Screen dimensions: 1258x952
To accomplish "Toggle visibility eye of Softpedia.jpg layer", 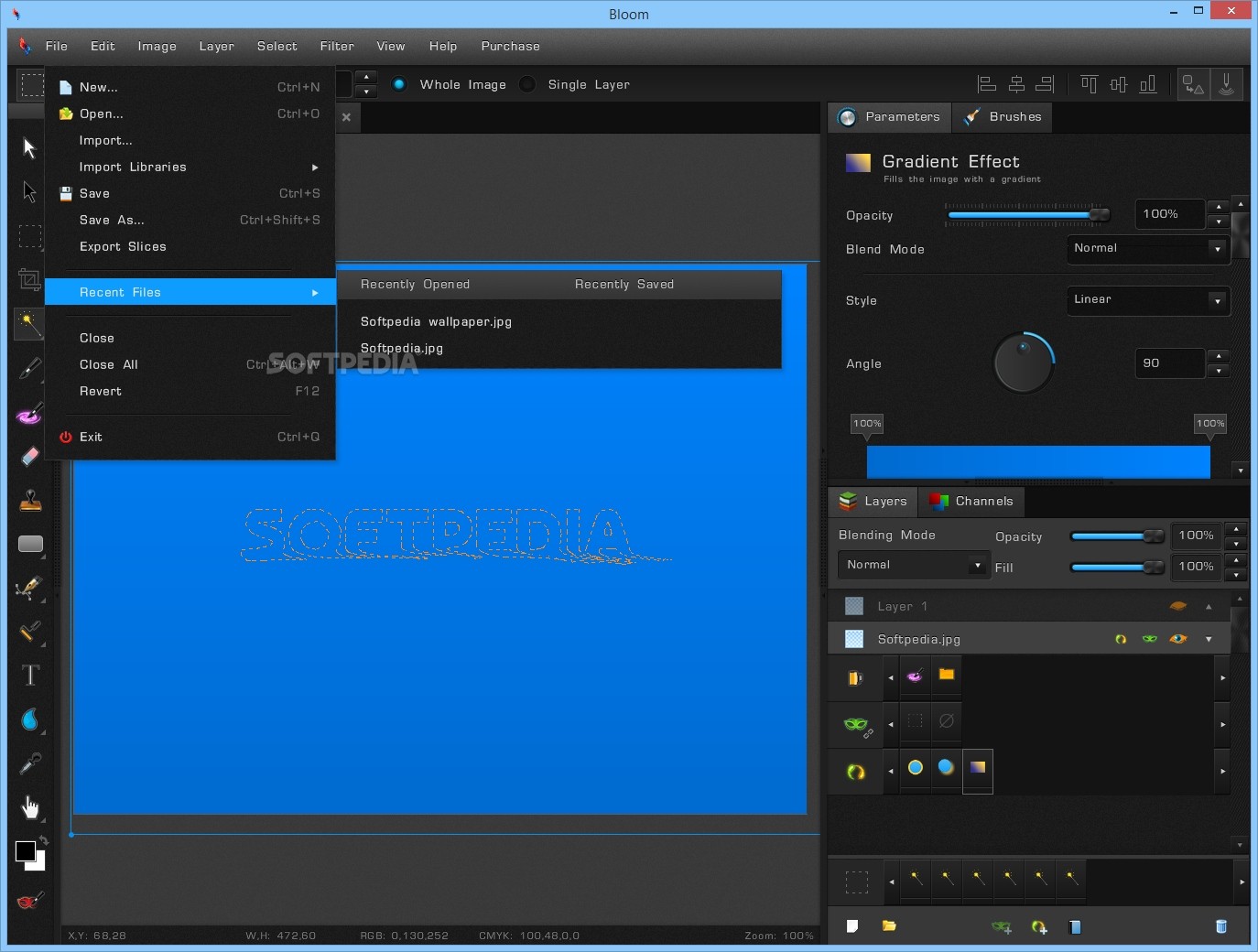I will point(1178,639).
